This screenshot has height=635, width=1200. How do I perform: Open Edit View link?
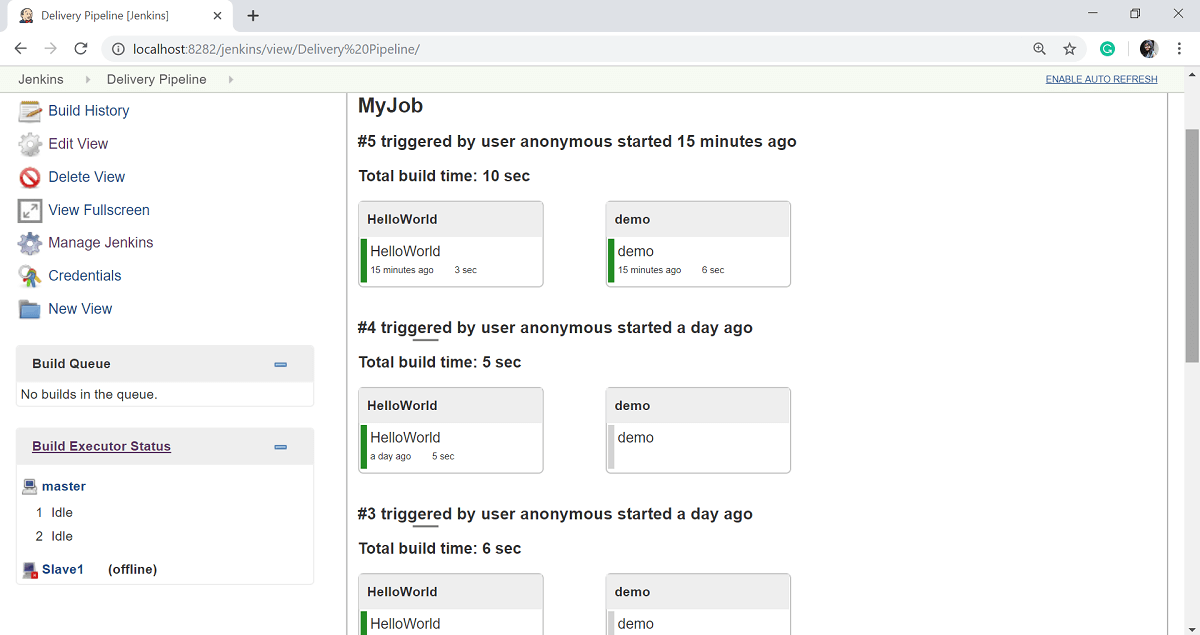pos(78,144)
